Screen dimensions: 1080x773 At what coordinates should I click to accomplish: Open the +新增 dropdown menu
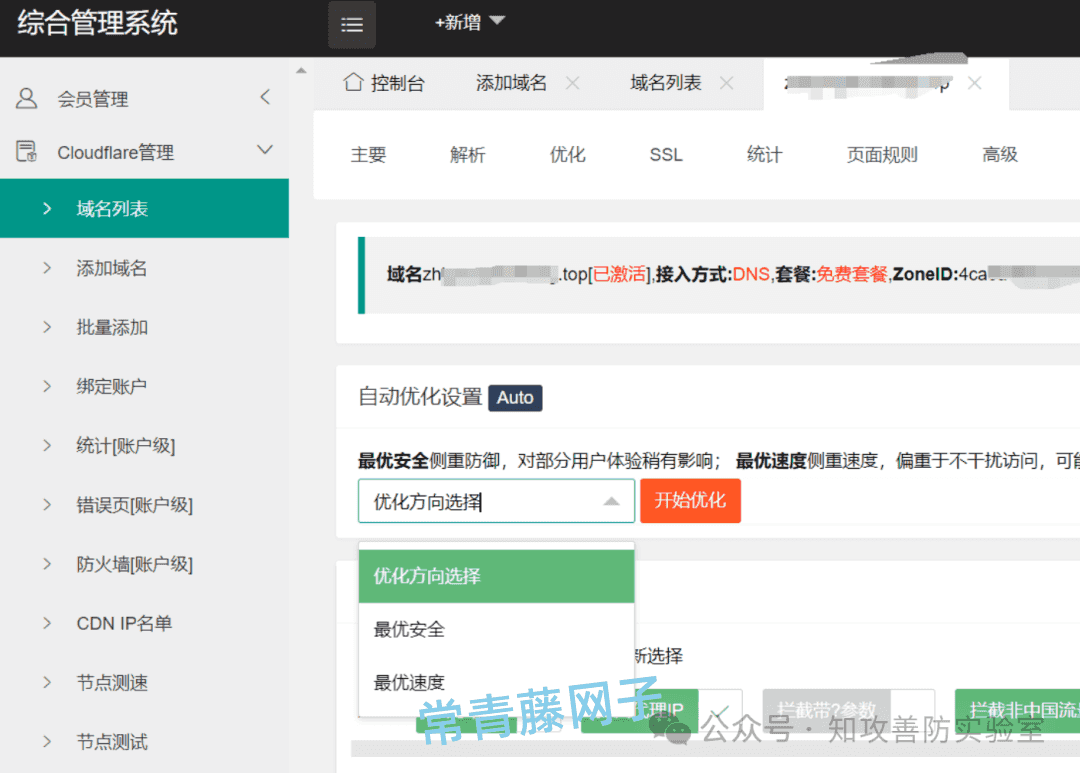pyautogui.click(x=468, y=21)
